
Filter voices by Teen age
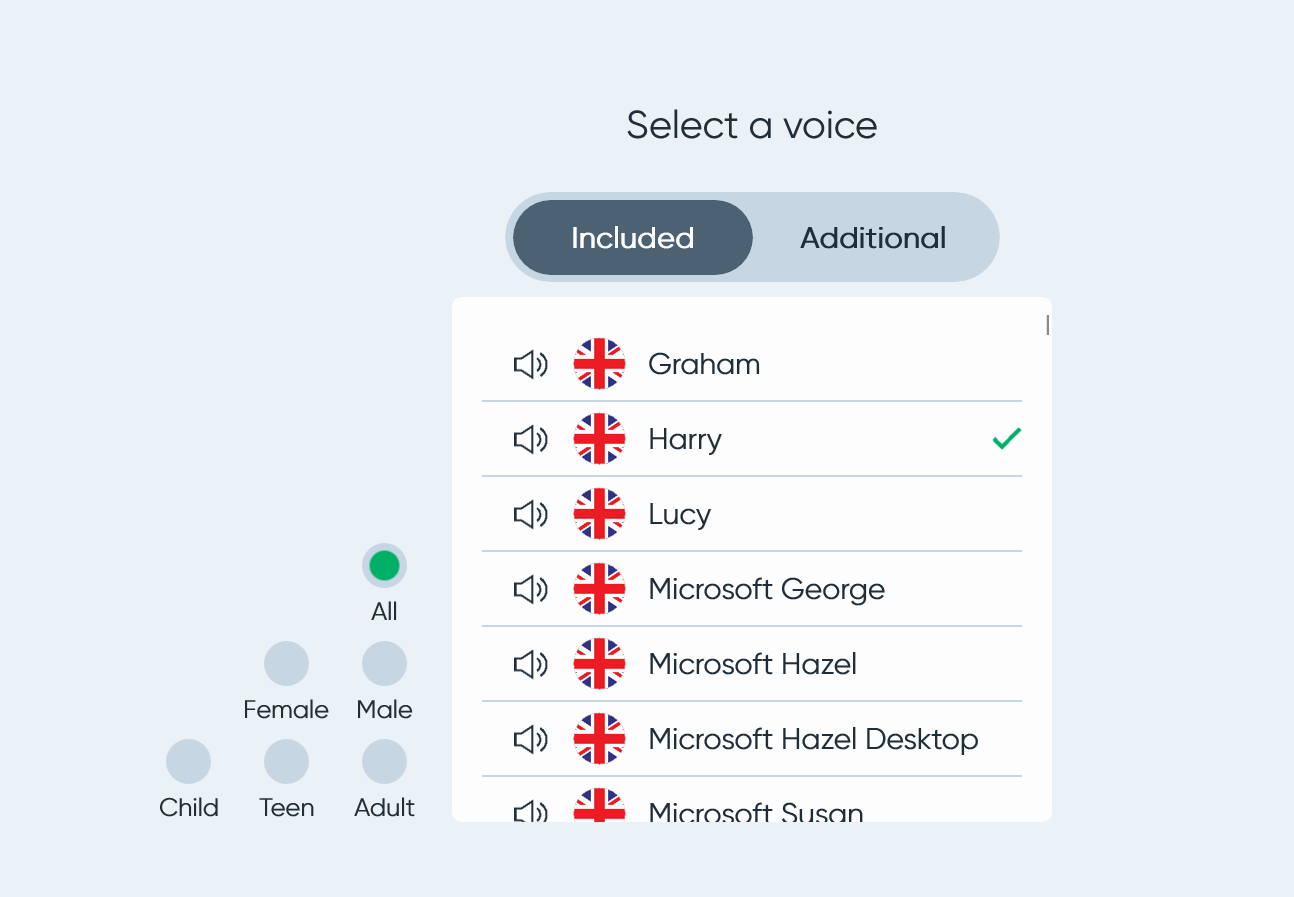tap(286, 762)
